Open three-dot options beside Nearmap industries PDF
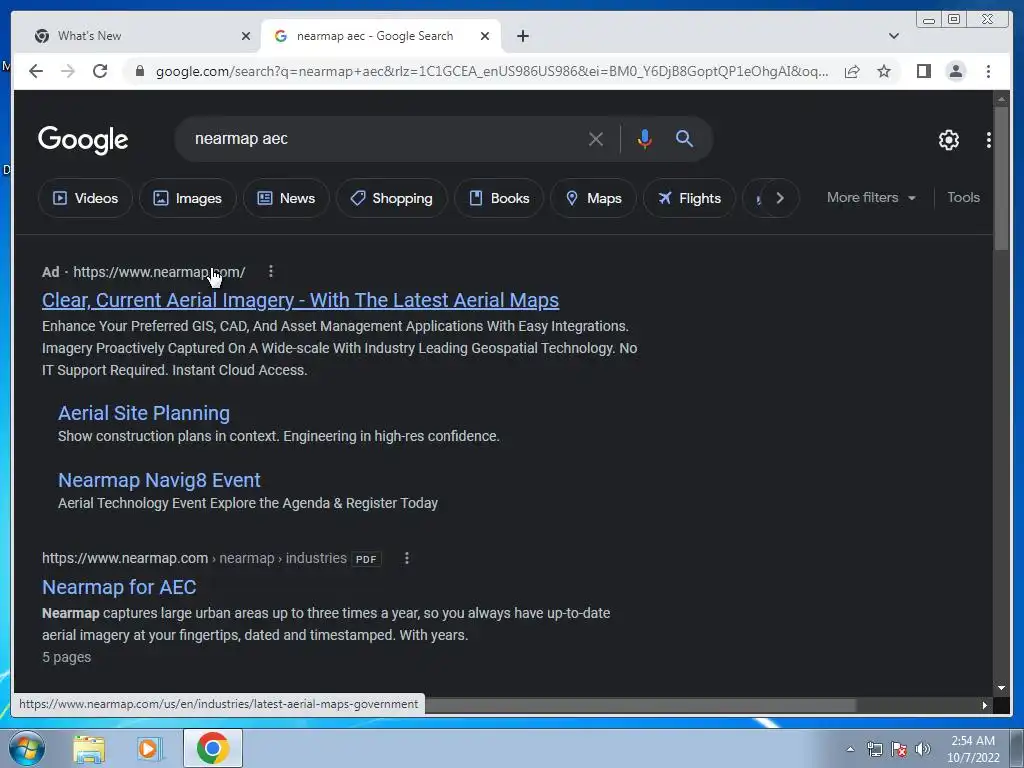This screenshot has width=1024, height=768. click(407, 558)
